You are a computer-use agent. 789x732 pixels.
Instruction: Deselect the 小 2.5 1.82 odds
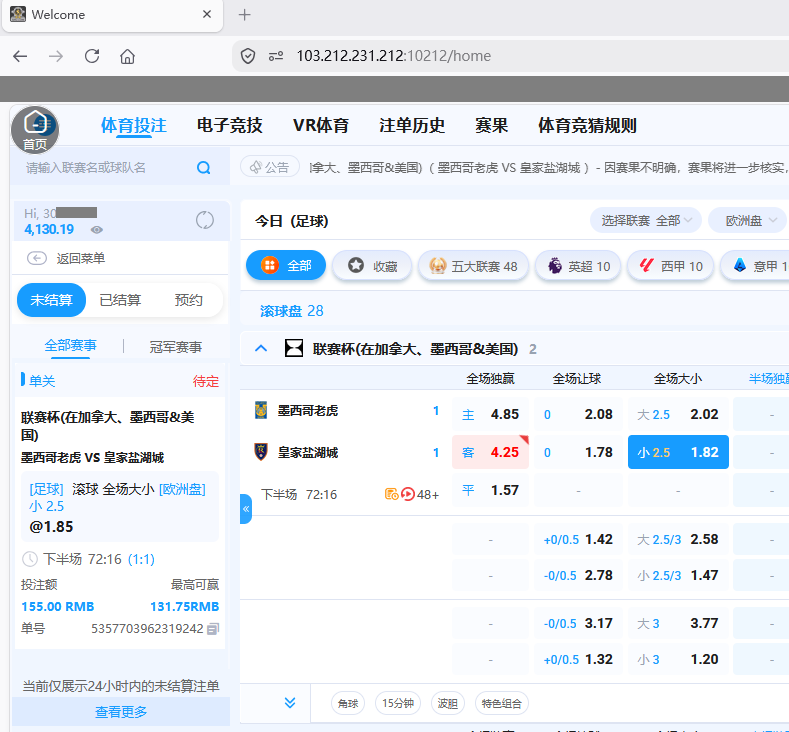[x=678, y=452]
